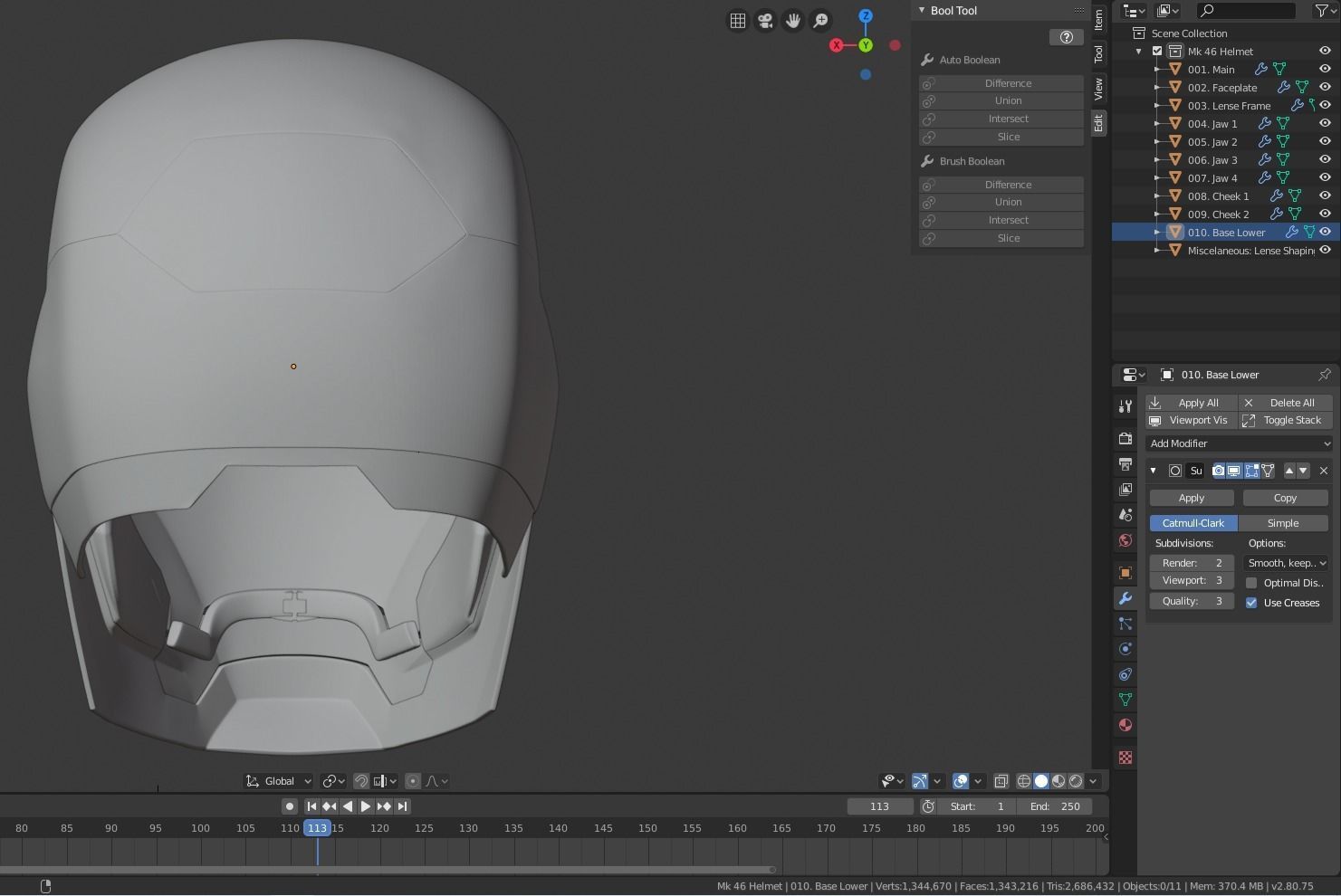This screenshot has width=1341, height=896.
Task: Uncheck the Use Creases checkbox
Action: pyautogui.click(x=1251, y=603)
